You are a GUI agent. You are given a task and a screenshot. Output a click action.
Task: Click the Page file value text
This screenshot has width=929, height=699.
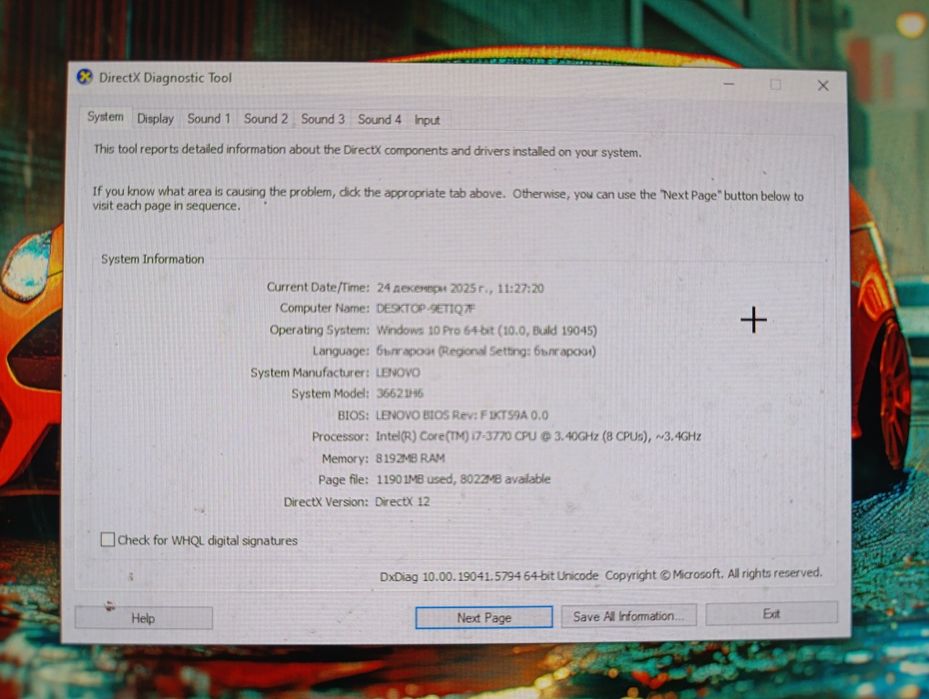point(463,479)
